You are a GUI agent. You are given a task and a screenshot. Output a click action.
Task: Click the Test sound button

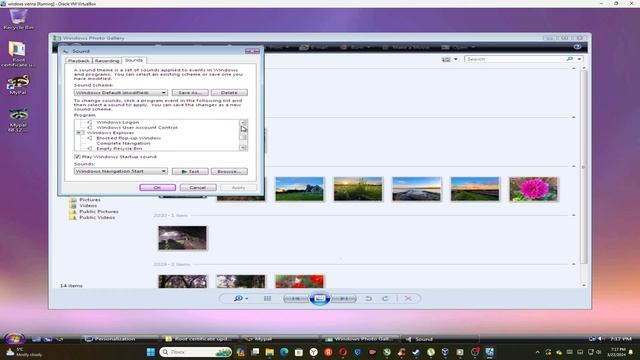[x=190, y=171]
